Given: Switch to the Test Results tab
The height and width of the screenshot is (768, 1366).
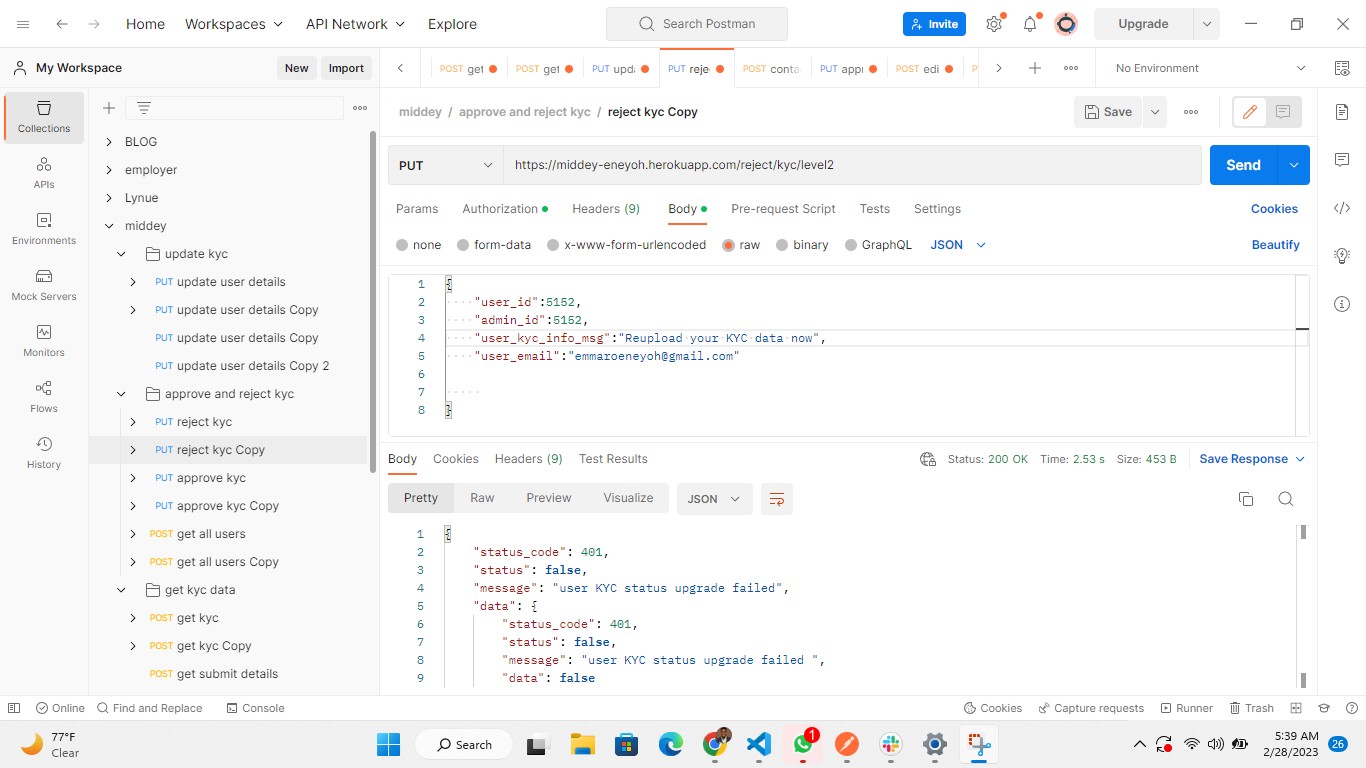Looking at the screenshot, I should coord(613,459).
